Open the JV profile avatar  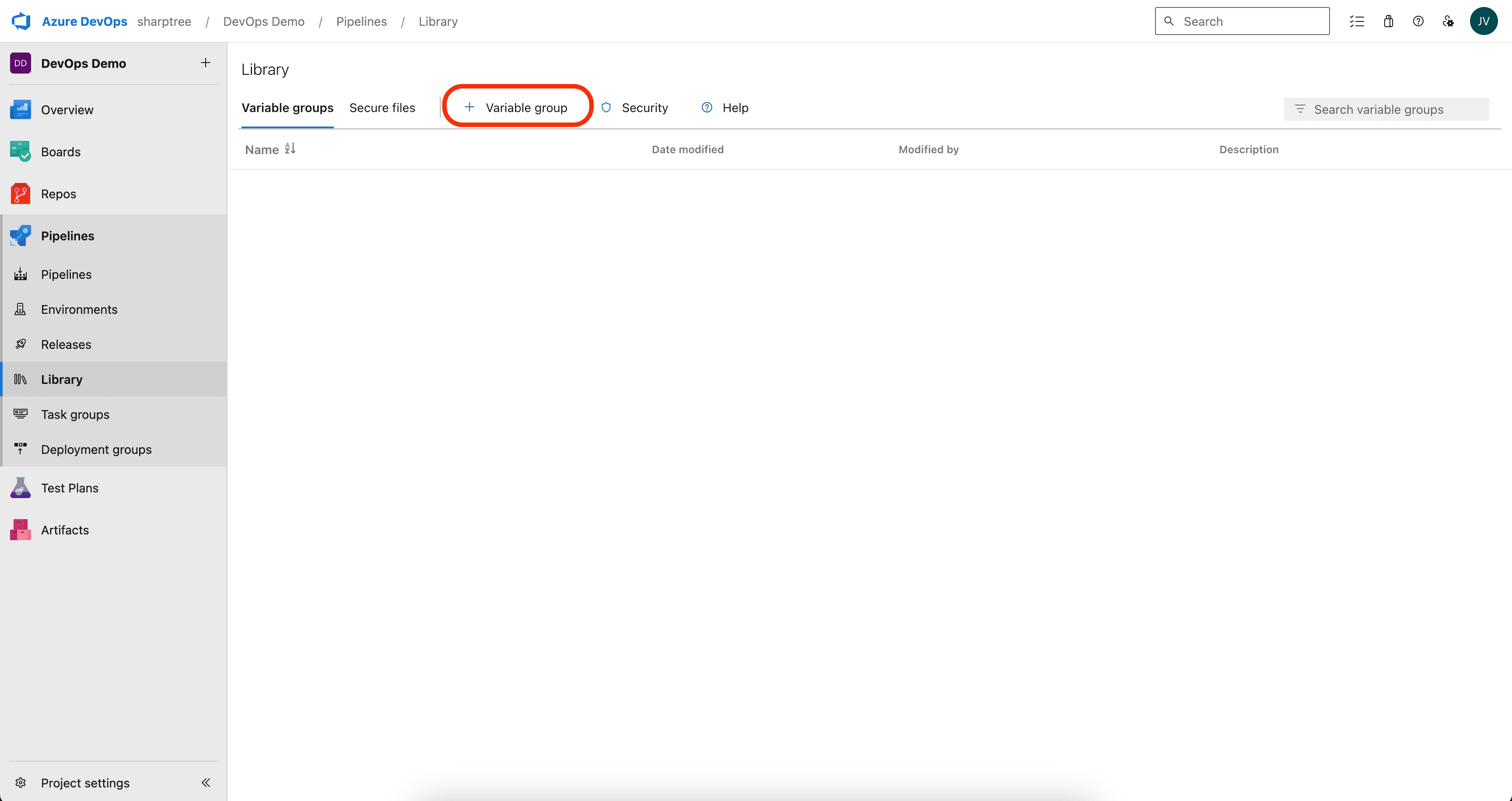click(1483, 21)
